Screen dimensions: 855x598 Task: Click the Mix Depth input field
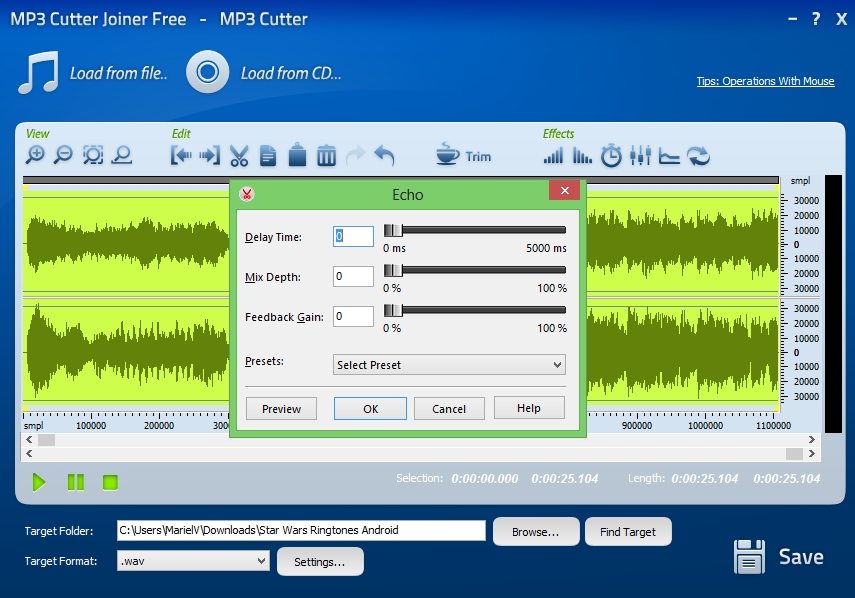tap(353, 276)
